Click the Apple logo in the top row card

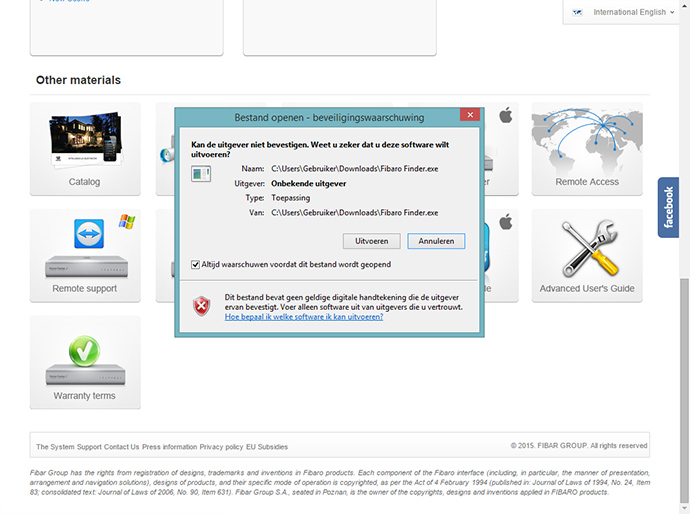click(x=506, y=115)
